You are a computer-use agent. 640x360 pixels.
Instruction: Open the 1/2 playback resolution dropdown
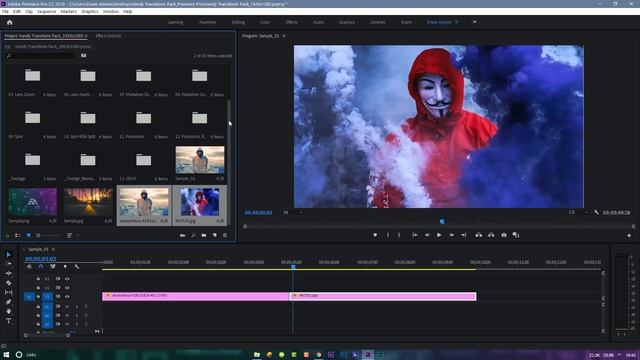coord(578,212)
